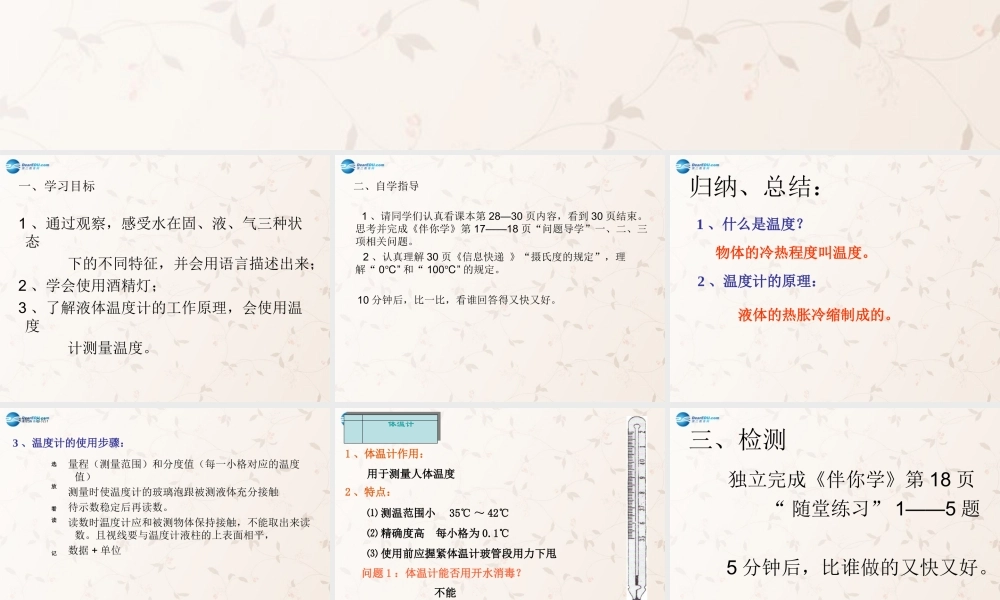Select the answer '不能'
Viewport: 1000px width, 600px height.
[445, 592]
